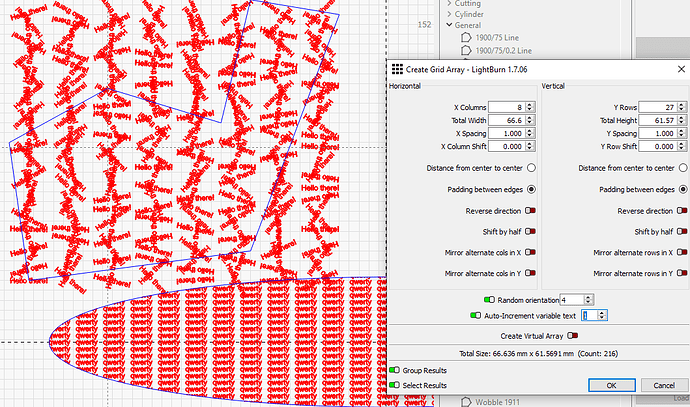Click the 1900/75/0.2 Line library item icon
Viewport: 690px width, 407px height.
pyautogui.click(x=466, y=51)
